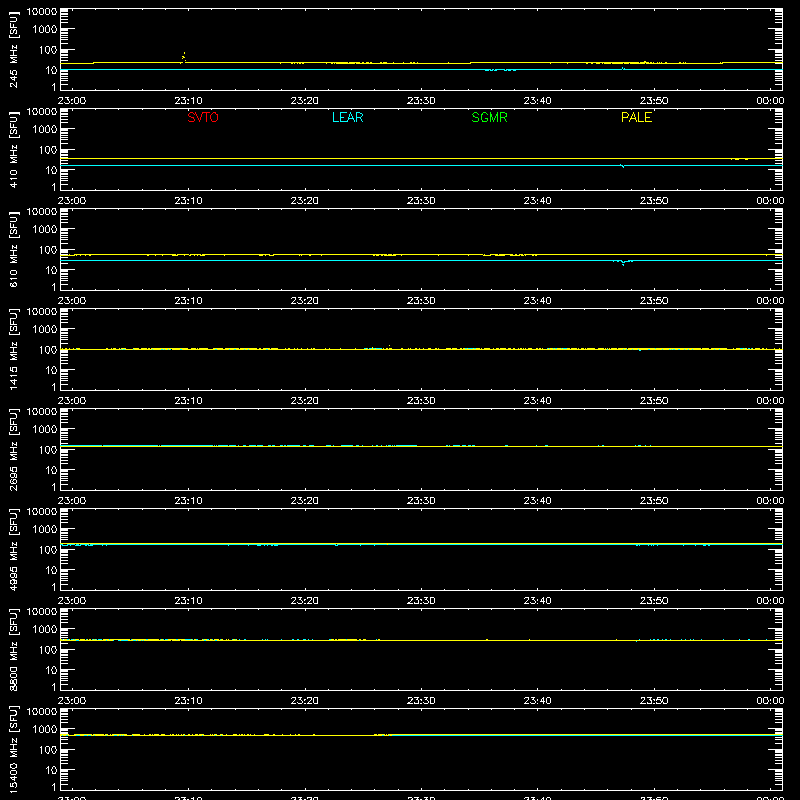Viewport: 800px width, 800px height.
Task: Click the 23:10 tick label under 245 MHz plot
Action: click(188, 101)
